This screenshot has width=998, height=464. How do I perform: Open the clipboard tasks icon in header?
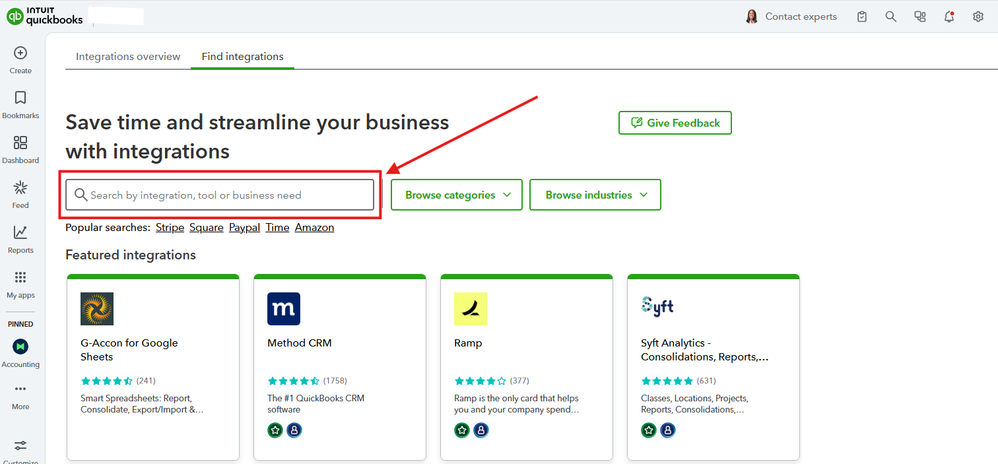click(862, 17)
